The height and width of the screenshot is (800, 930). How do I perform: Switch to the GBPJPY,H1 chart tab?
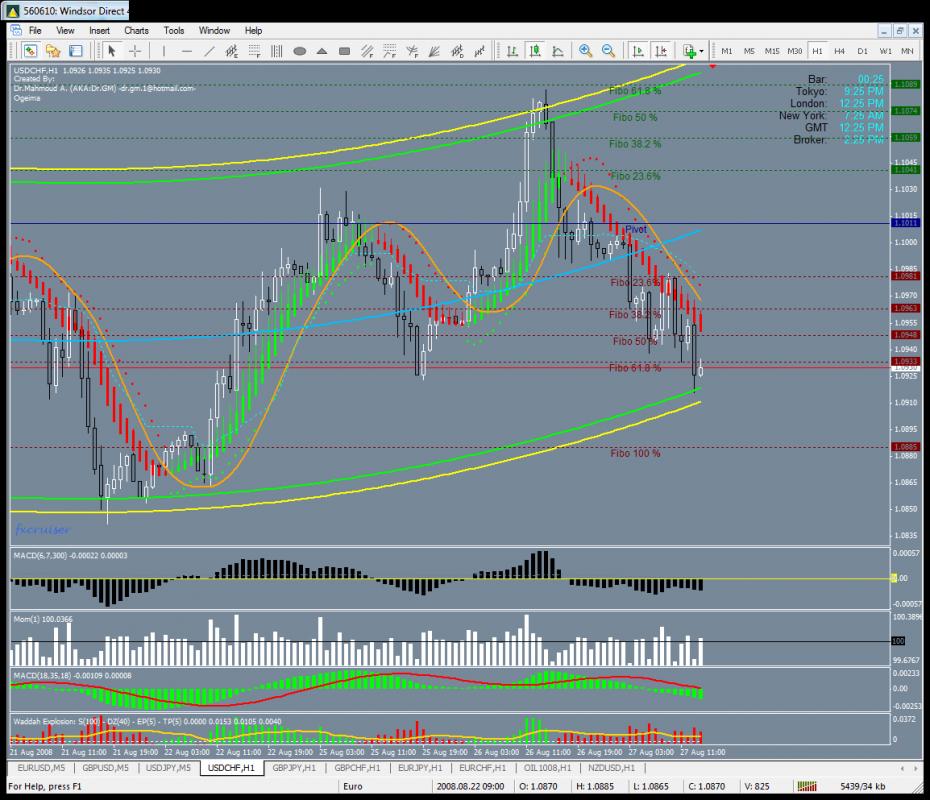(294, 767)
